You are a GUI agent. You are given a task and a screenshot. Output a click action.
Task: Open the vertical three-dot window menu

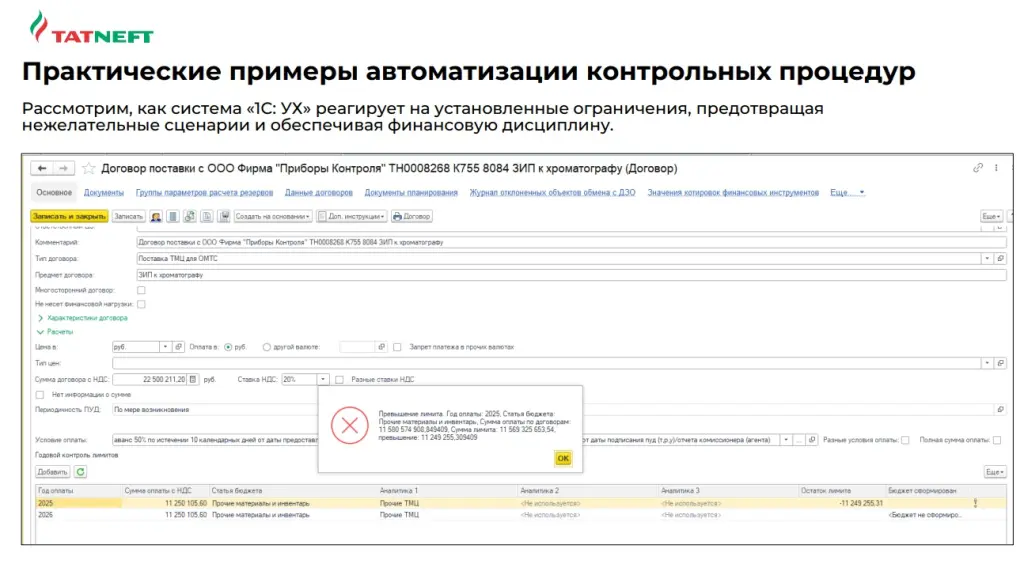[x=996, y=168]
